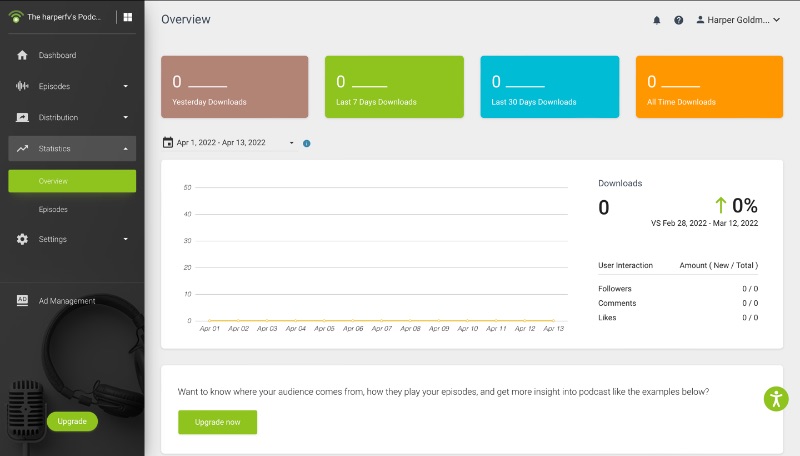Click the 'Followers' row label

click(x=615, y=289)
